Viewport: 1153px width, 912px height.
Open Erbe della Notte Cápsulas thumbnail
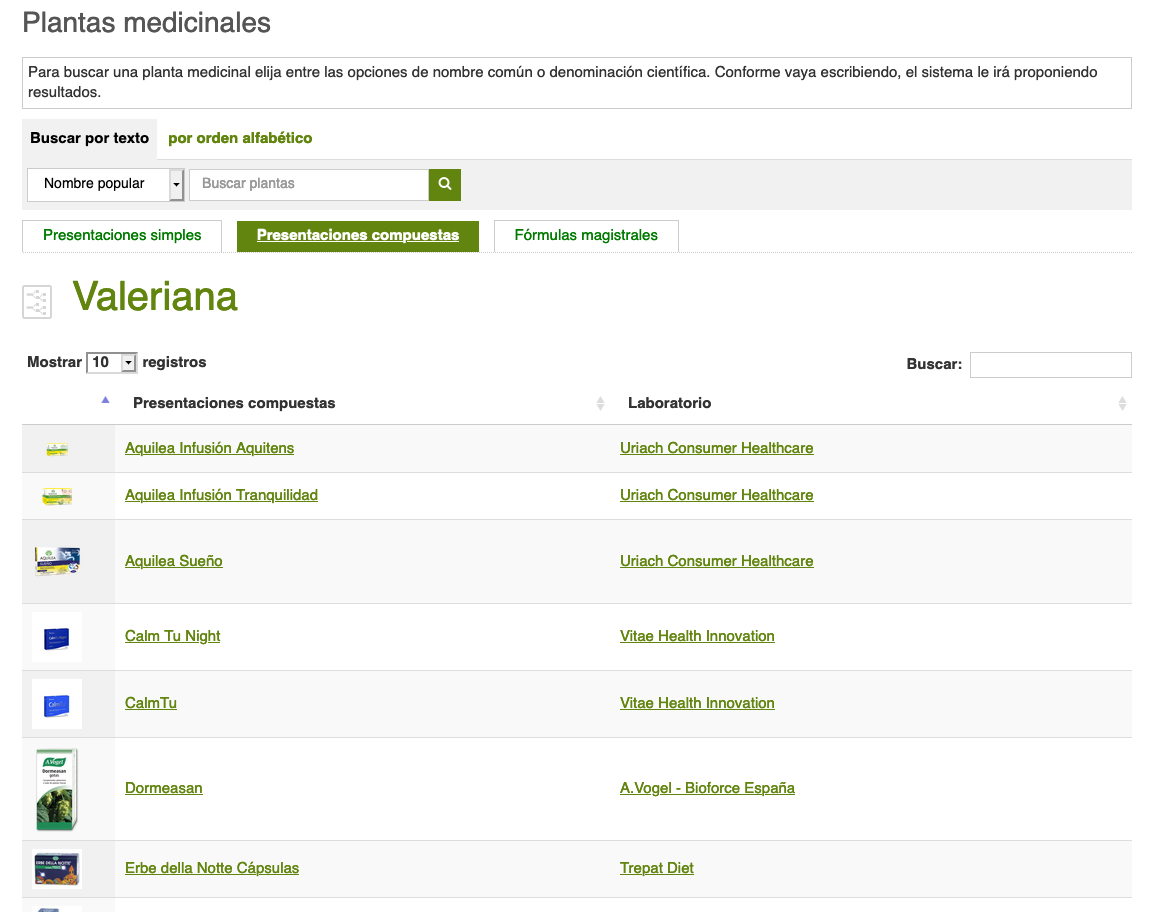[x=57, y=869]
